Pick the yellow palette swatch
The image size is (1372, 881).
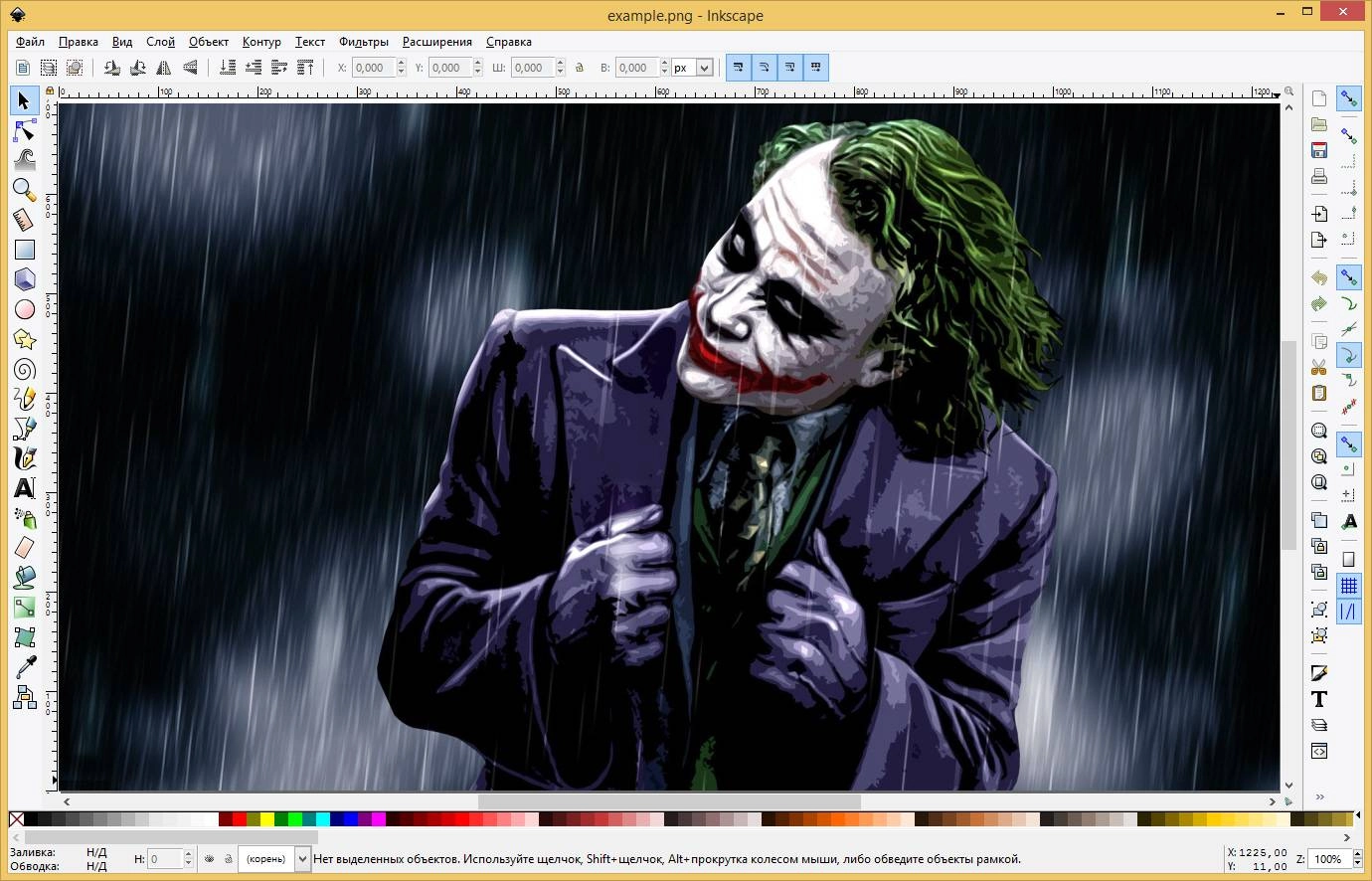pos(267,819)
